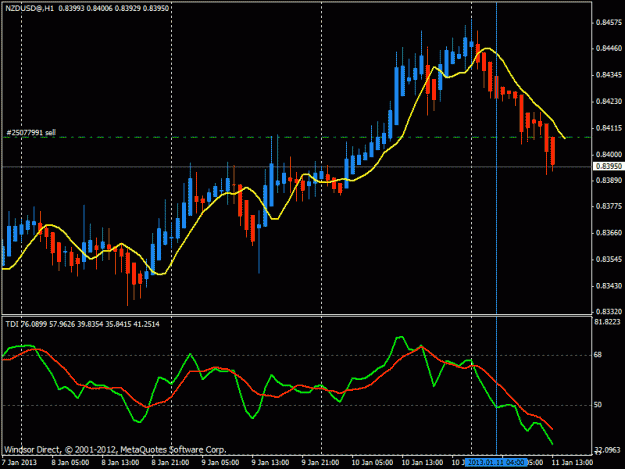Click the 0.84345 price axis label

click(x=609, y=75)
